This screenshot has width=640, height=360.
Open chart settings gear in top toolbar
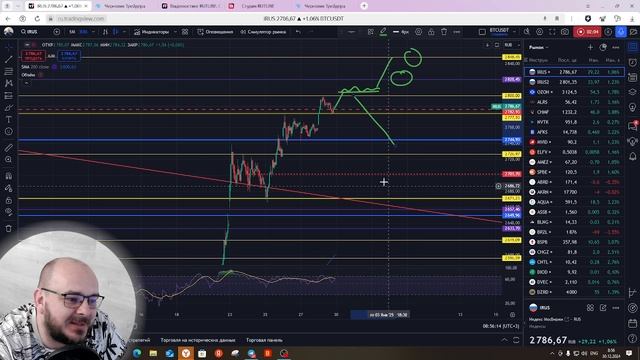[540, 32]
